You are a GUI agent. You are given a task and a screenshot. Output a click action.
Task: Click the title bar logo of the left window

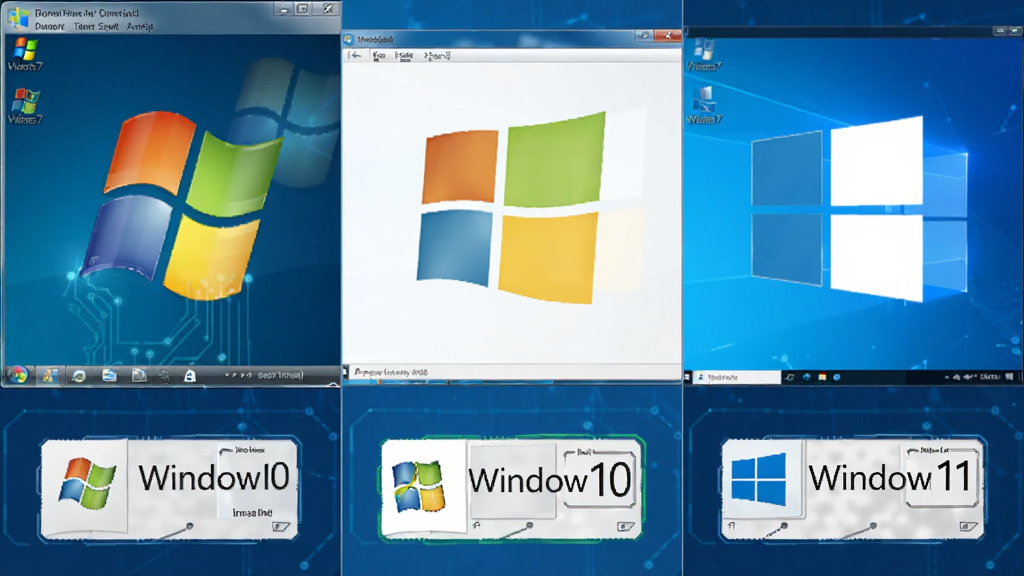coord(18,18)
